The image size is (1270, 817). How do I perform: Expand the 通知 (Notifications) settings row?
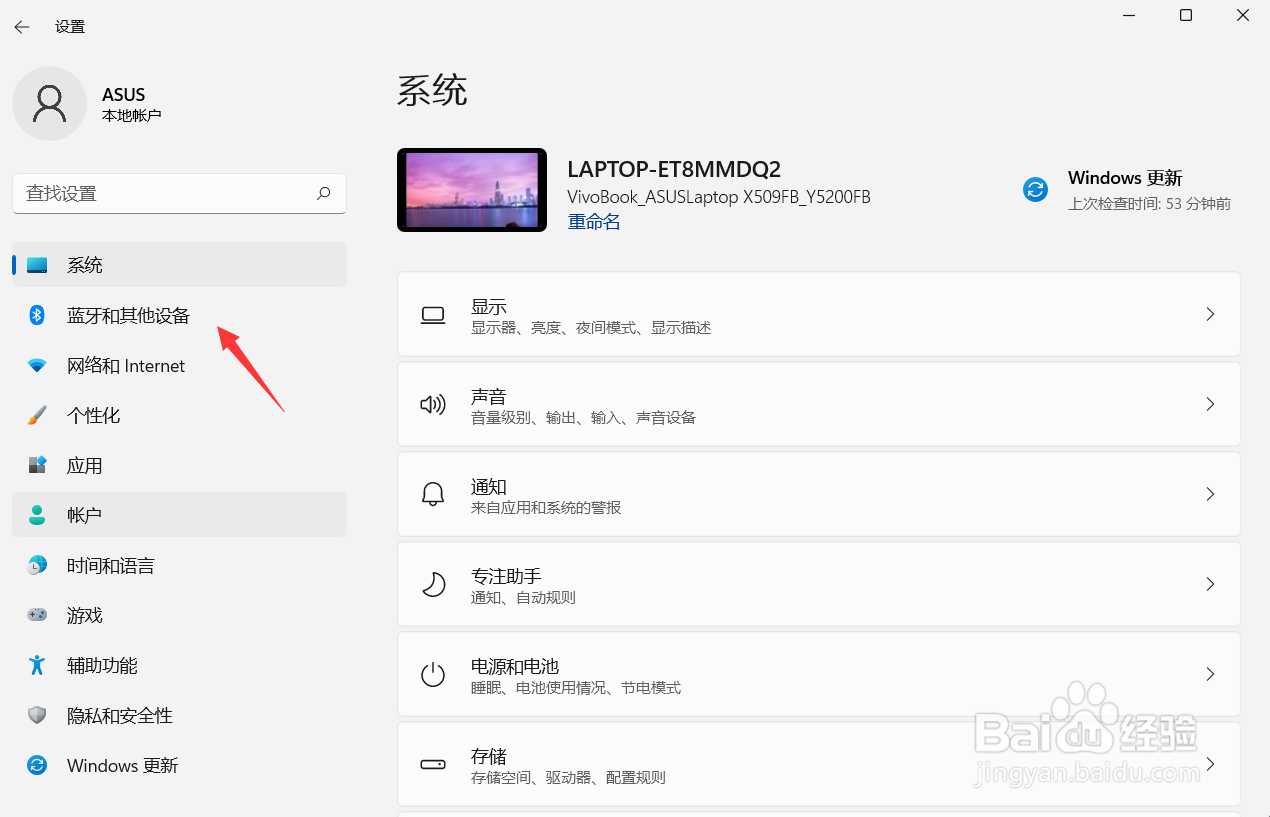[x=818, y=494]
